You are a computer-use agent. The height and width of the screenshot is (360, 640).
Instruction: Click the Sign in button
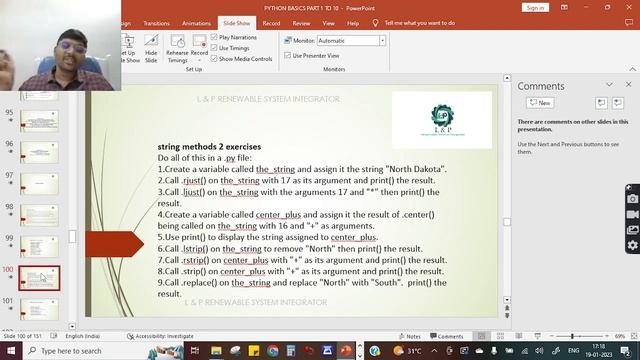click(x=535, y=7)
